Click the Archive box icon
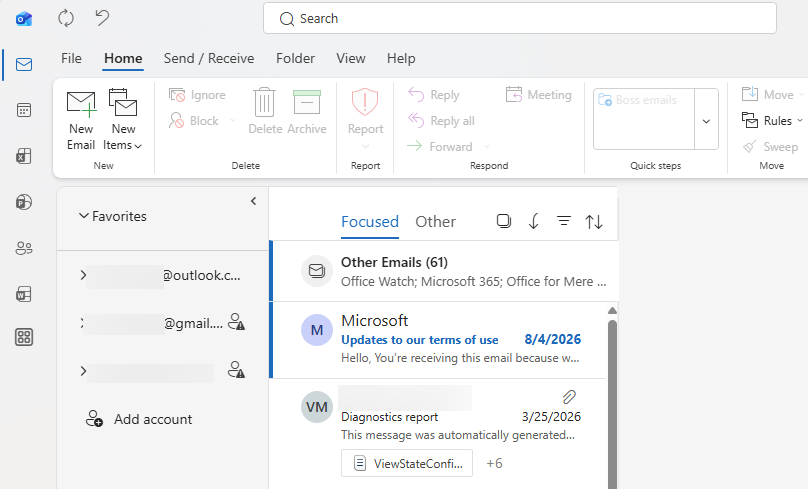This screenshot has height=489, width=808. pos(307,102)
